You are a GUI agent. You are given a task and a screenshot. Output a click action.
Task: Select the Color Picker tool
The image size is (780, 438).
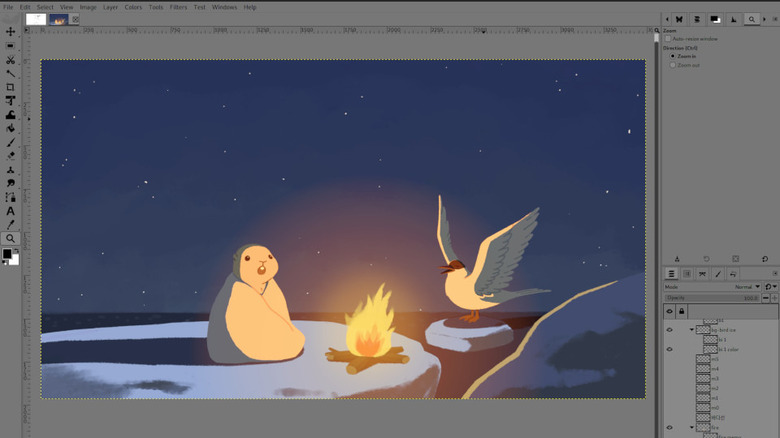pos(10,225)
